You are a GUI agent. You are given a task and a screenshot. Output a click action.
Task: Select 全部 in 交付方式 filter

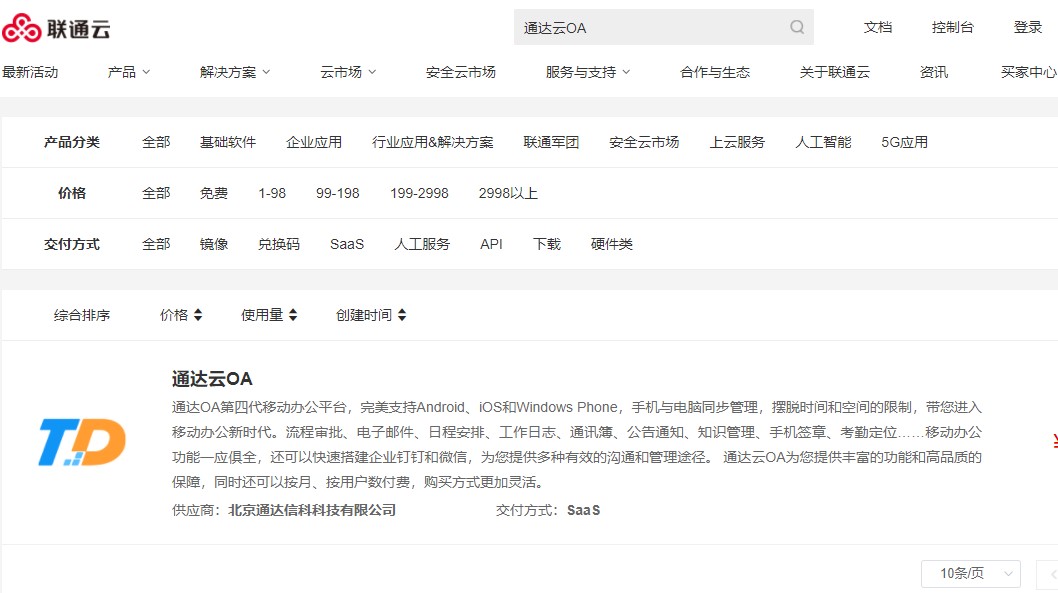pyautogui.click(x=156, y=244)
